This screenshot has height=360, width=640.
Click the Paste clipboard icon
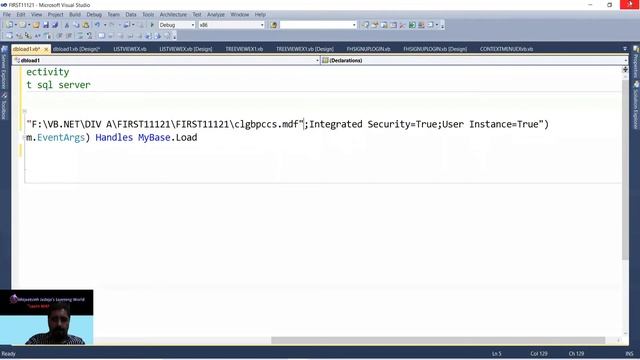coord(86,25)
